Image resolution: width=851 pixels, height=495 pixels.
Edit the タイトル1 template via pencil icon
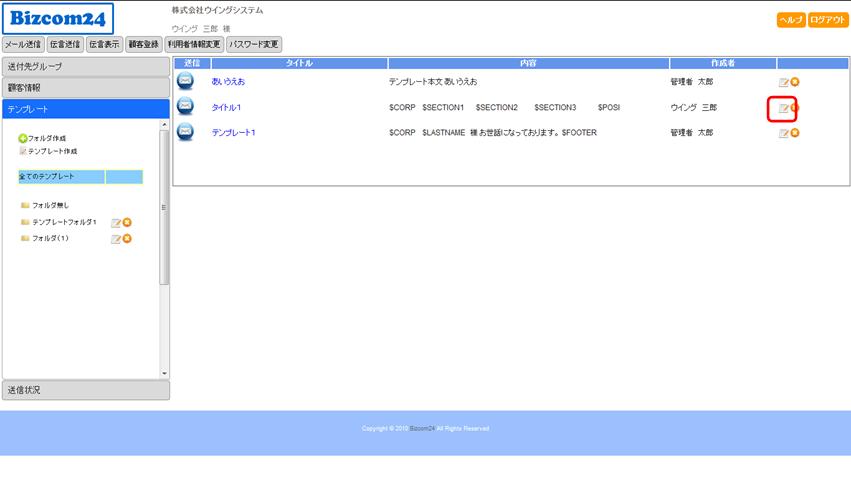(783, 108)
